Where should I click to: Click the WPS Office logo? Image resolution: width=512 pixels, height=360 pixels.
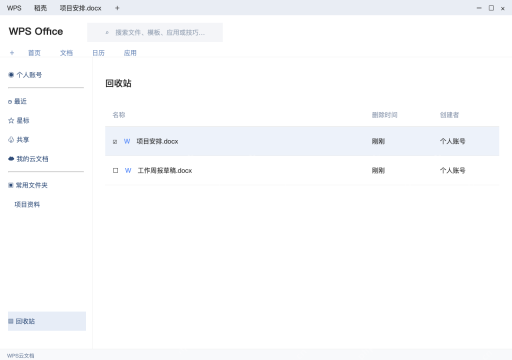36,31
